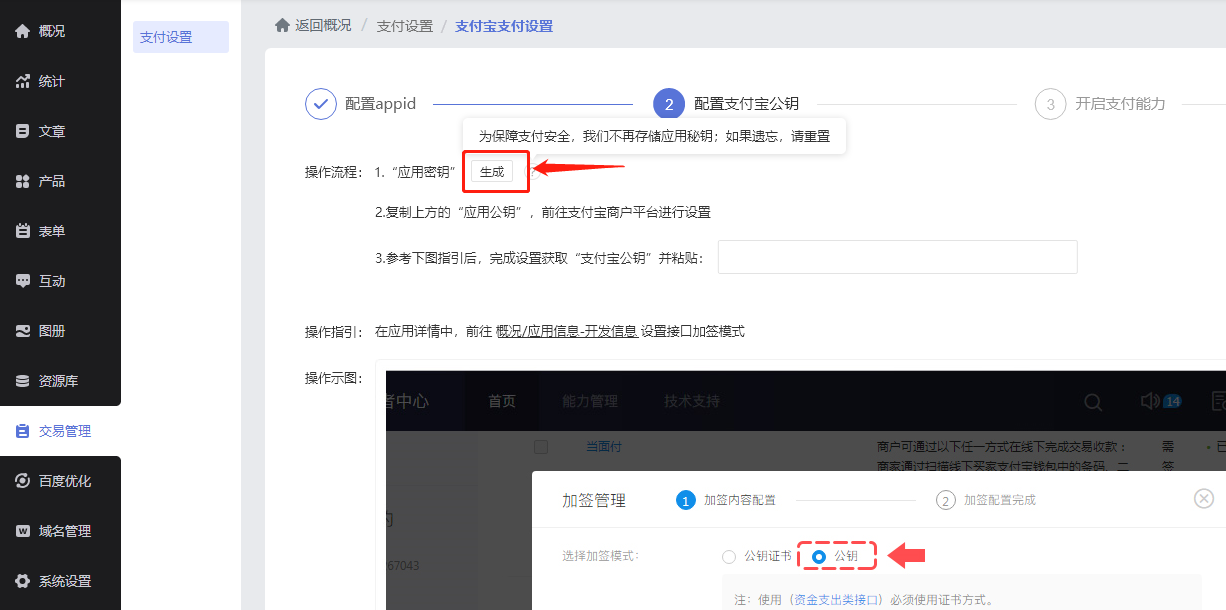Click the checkmark circle for 配置appid step
Image resolution: width=1226 pixels, height=610 pixels.
click(x=320, y=104)
